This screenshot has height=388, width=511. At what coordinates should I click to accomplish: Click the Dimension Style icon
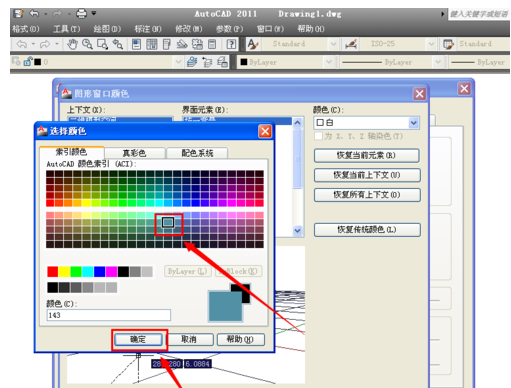click(x=351, y=44)
